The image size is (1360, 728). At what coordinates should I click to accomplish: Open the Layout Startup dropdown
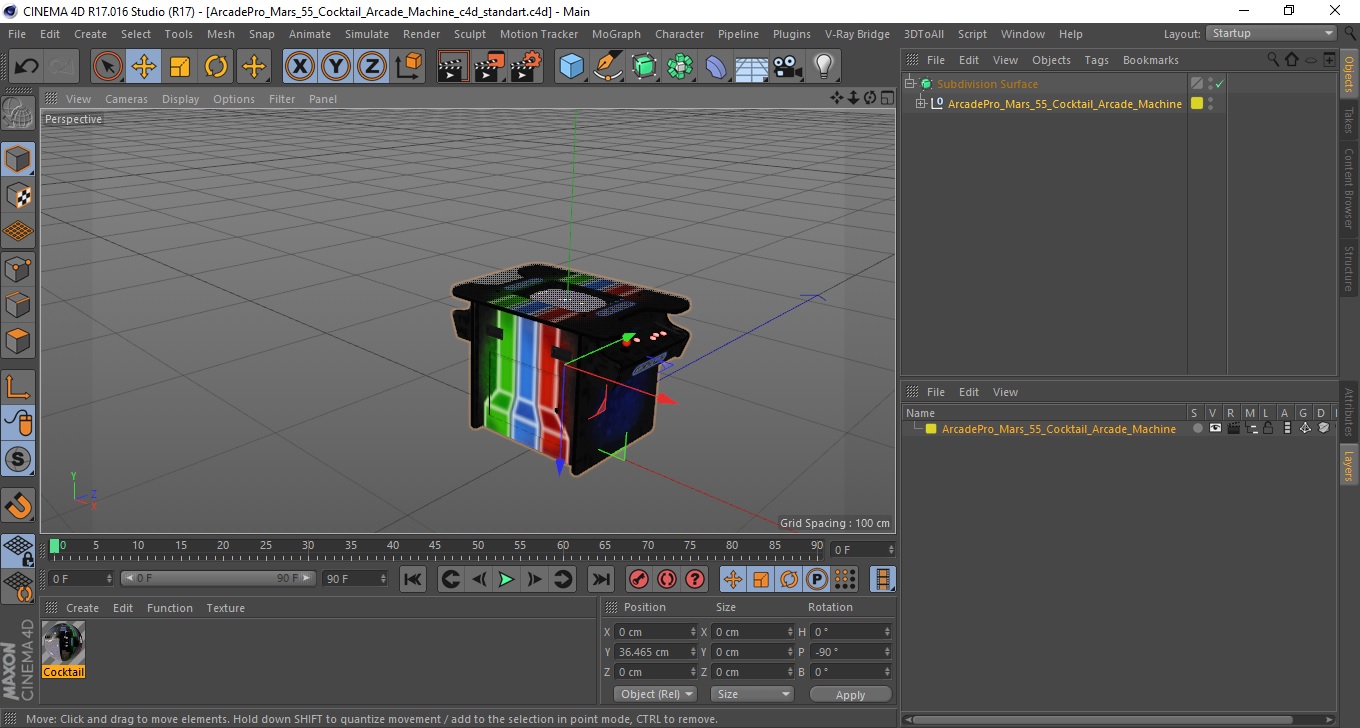[1271, 33]
